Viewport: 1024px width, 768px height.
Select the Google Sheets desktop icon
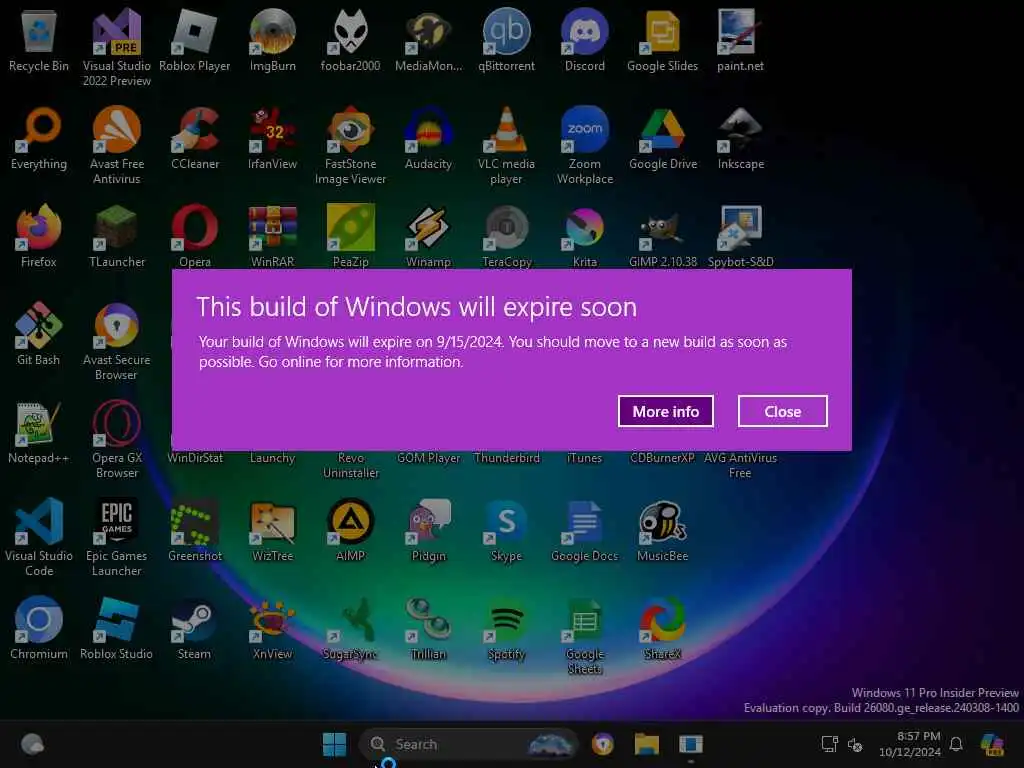point(584,635)
